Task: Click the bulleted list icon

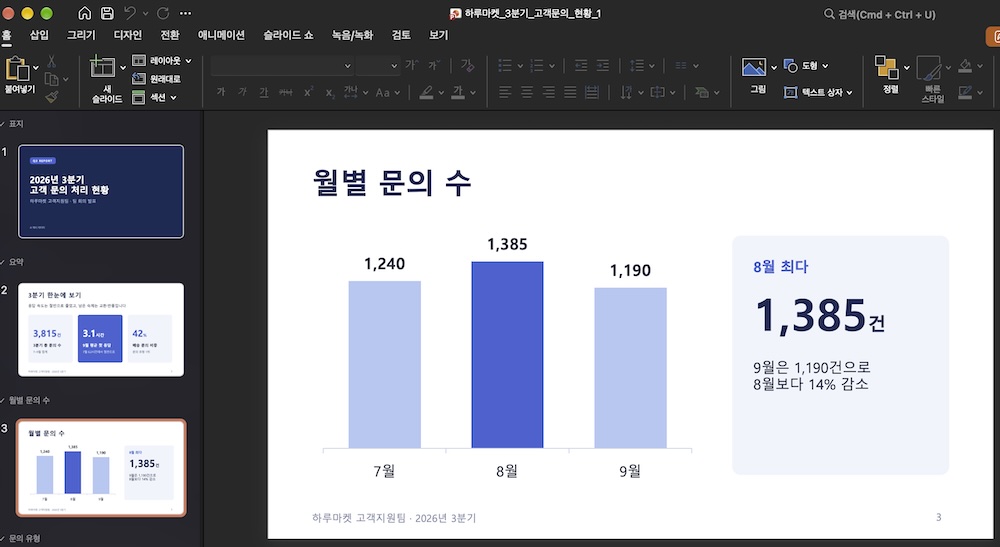Action: click(x=505, y=65)
